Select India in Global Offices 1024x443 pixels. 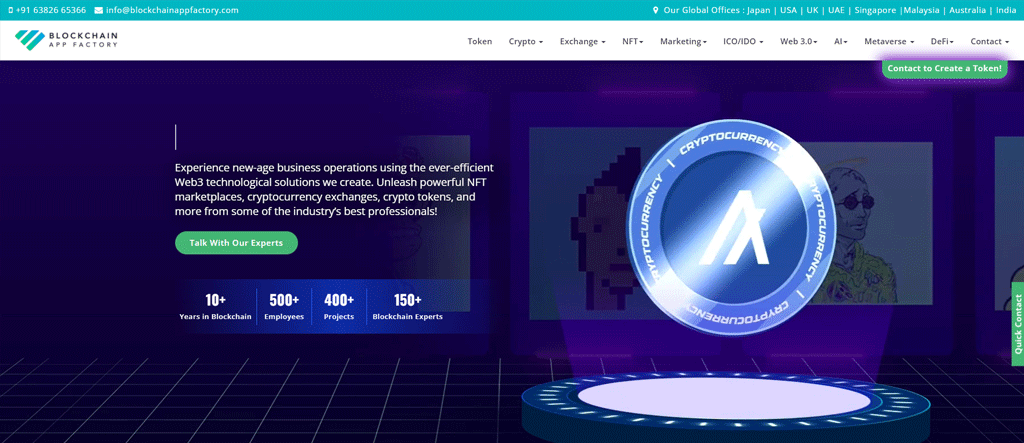pos(1006,10)
